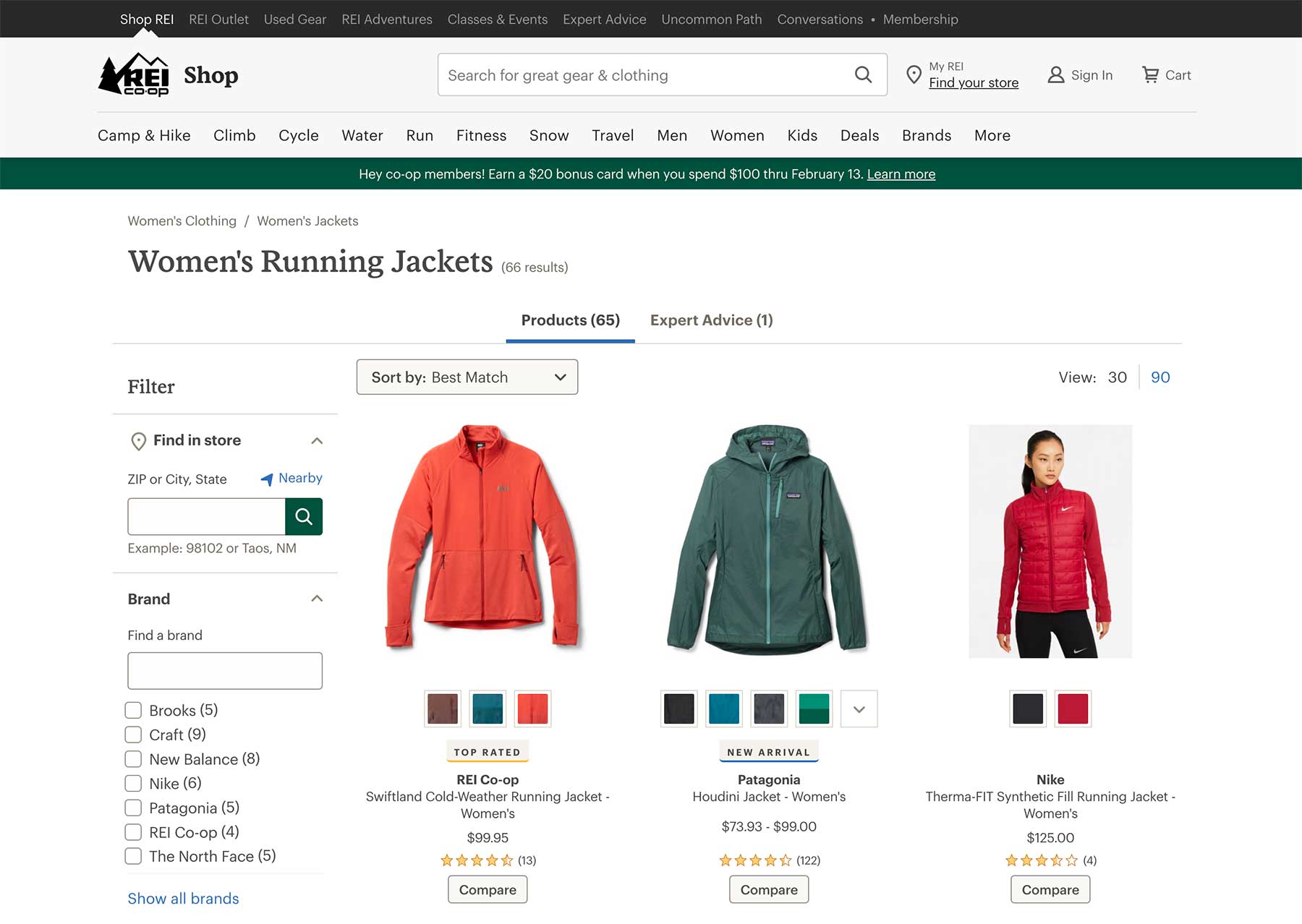Check the New Balance brand filter
This screenshot has width=1302, height=924.
pos(133,759)
